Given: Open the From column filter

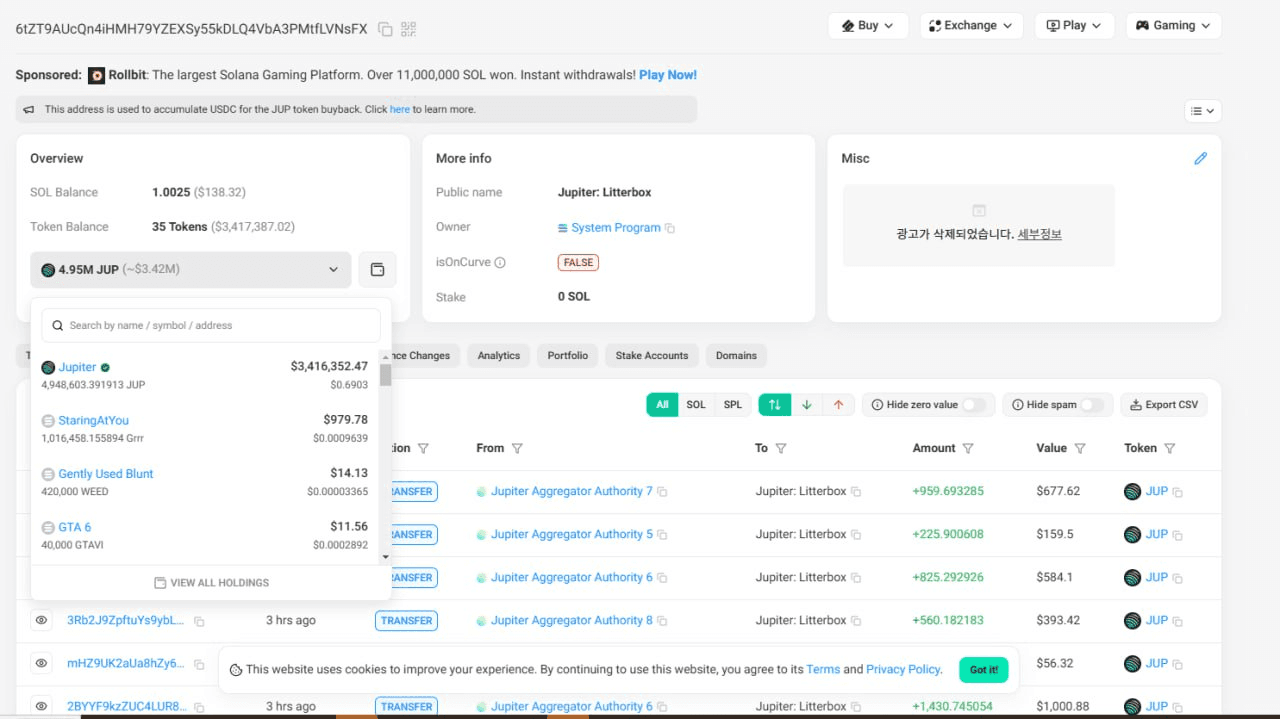Looking at the screenshot, I should [517, 448].
